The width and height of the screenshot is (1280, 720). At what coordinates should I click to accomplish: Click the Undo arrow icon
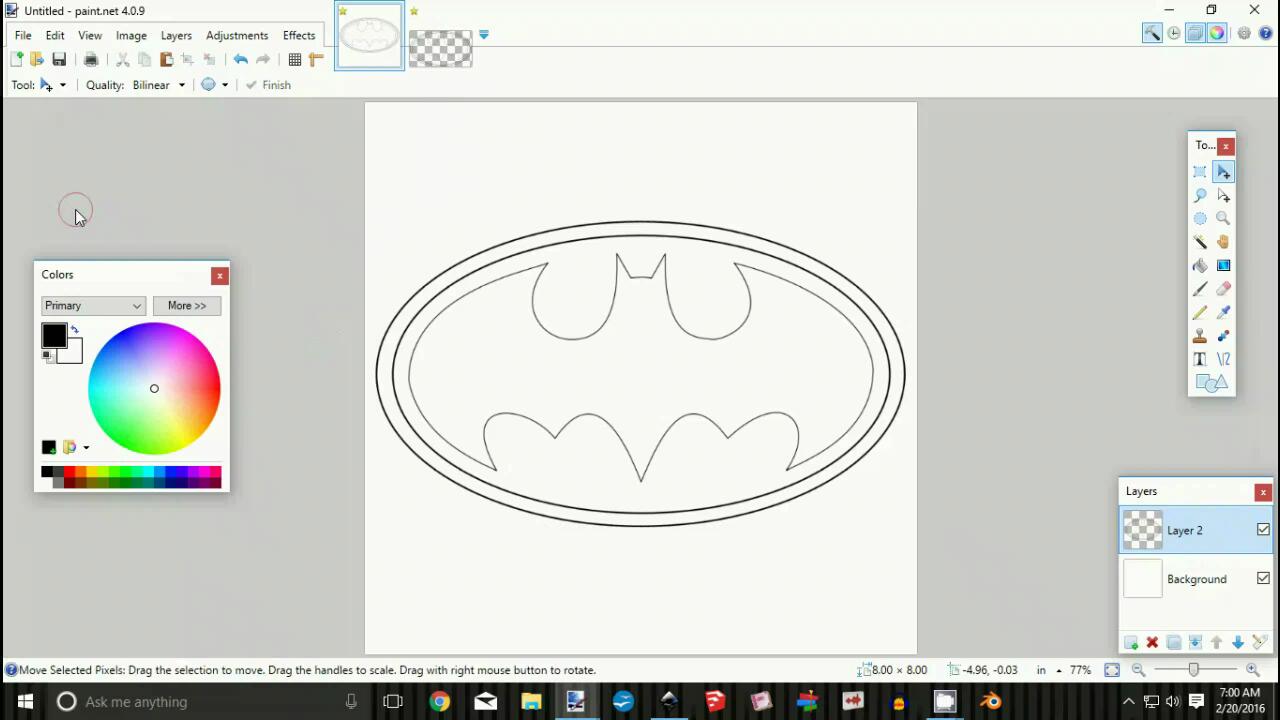[241, 60]
